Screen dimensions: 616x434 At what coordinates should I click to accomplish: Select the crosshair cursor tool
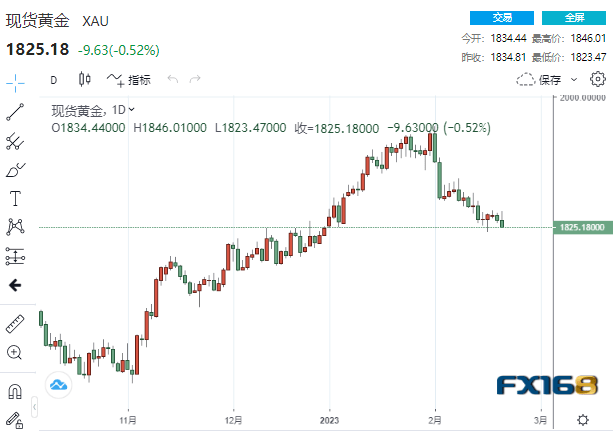coord(15,84)
